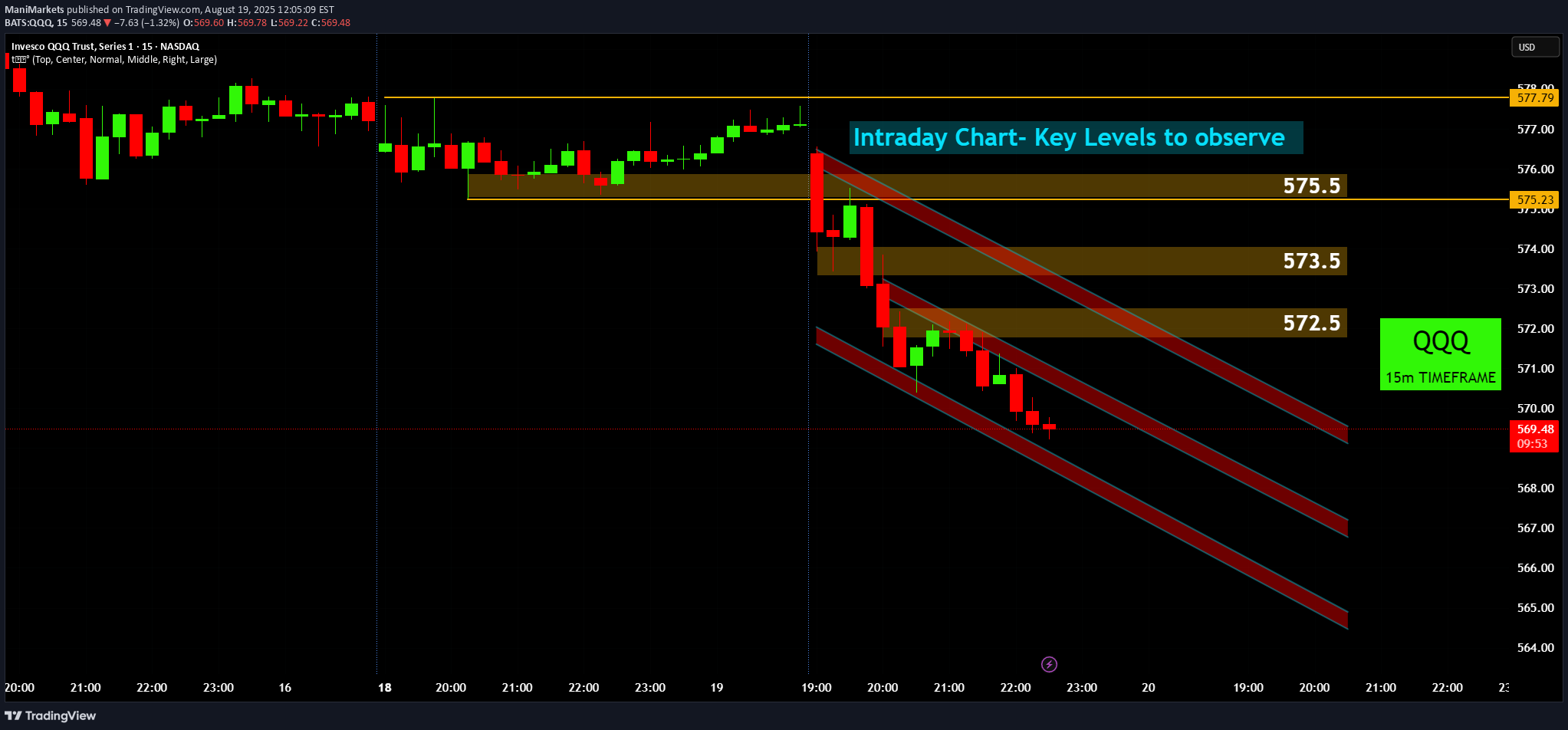
Task: Open the USD currency selector
Action: coord(1535,48)
